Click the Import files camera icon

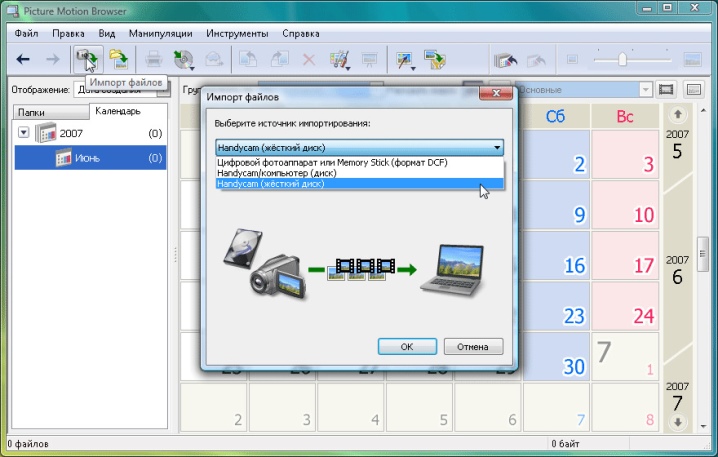[87, 59]
